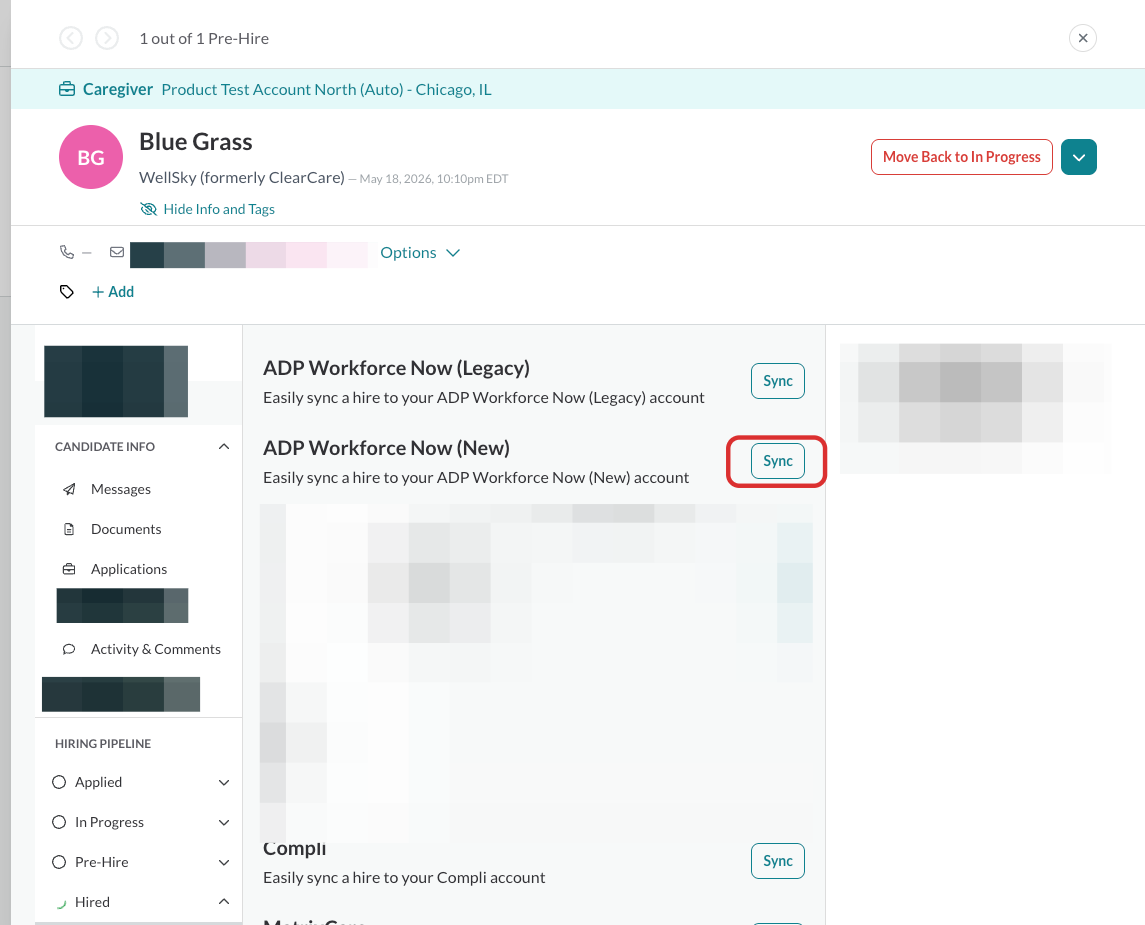Add a new tag
1145x925 pixels.
click(113, 291)
